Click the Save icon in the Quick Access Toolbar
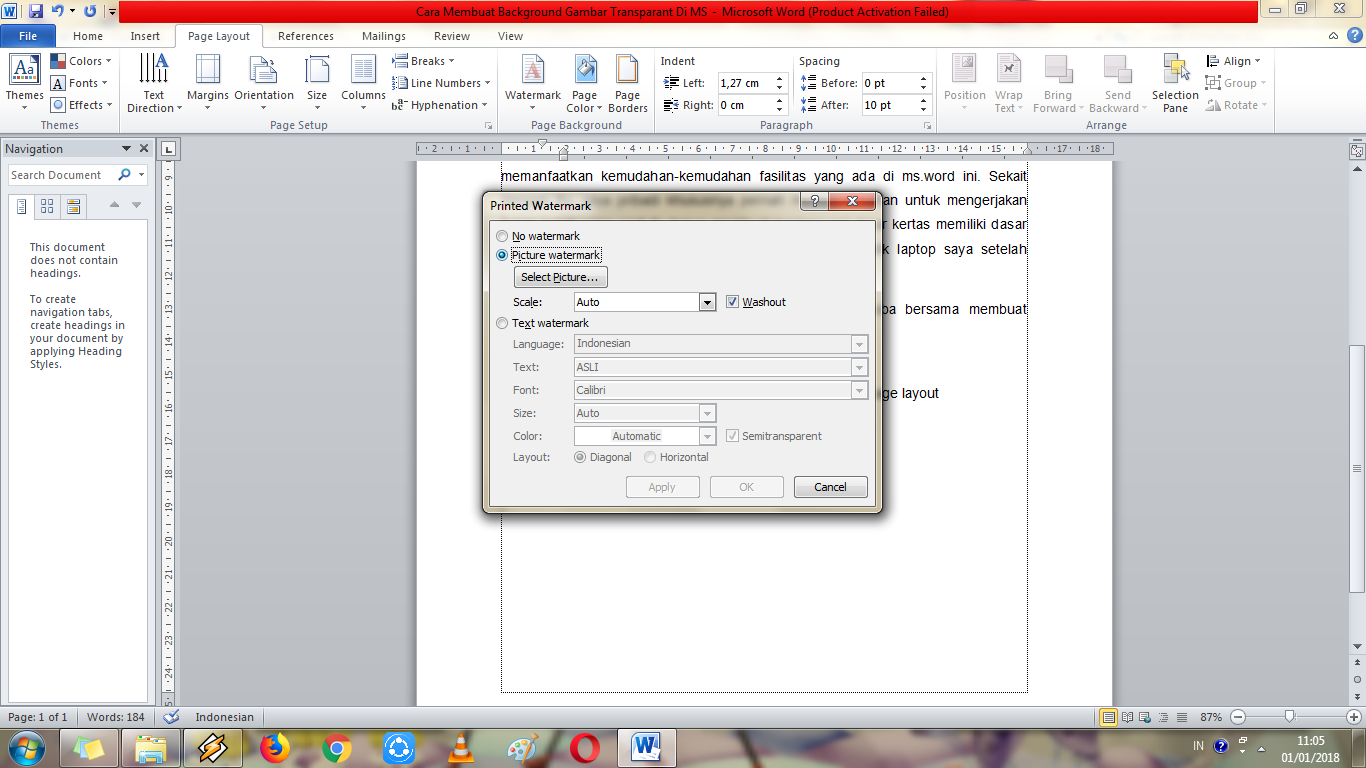 36,11
